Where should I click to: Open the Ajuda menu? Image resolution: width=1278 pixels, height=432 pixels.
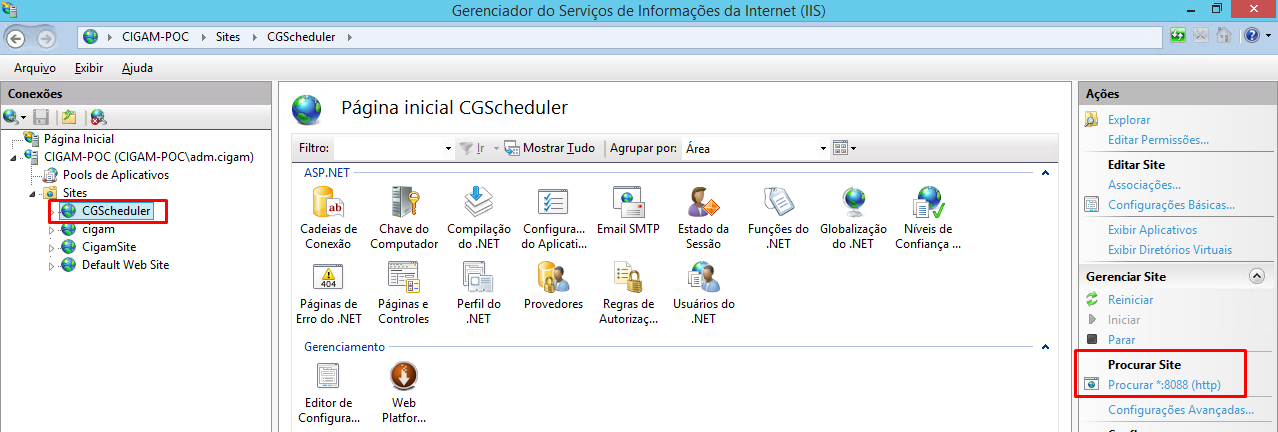tap(137, 68)
